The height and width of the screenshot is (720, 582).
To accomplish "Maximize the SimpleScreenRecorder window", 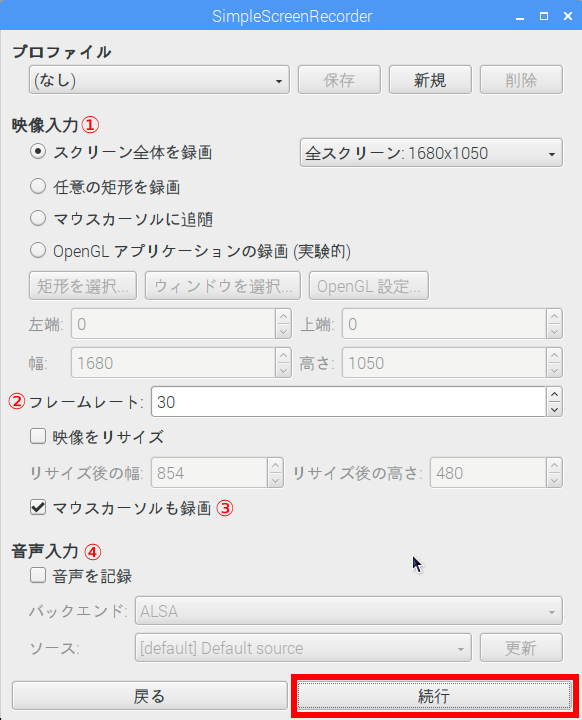I will (x=544, y=17).
